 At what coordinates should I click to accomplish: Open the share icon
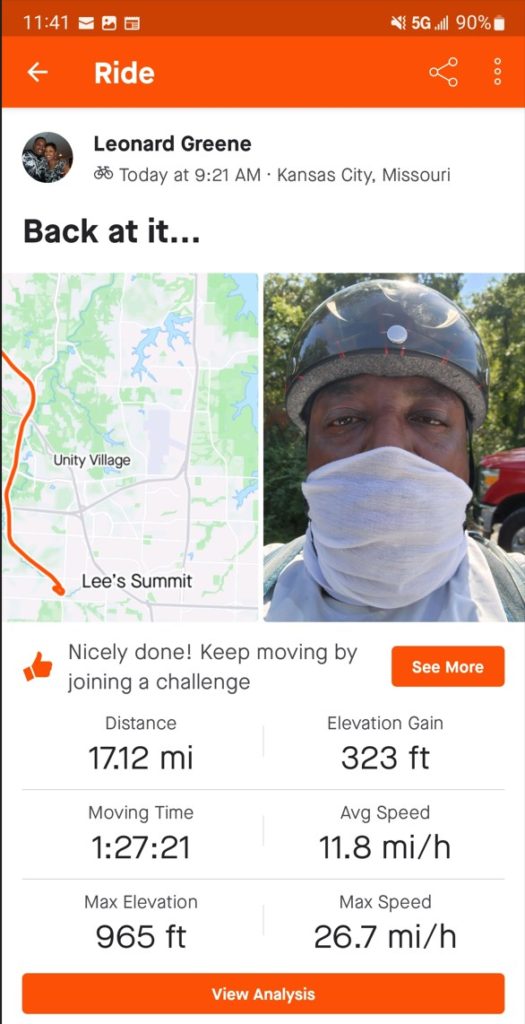tap(443, 72)
